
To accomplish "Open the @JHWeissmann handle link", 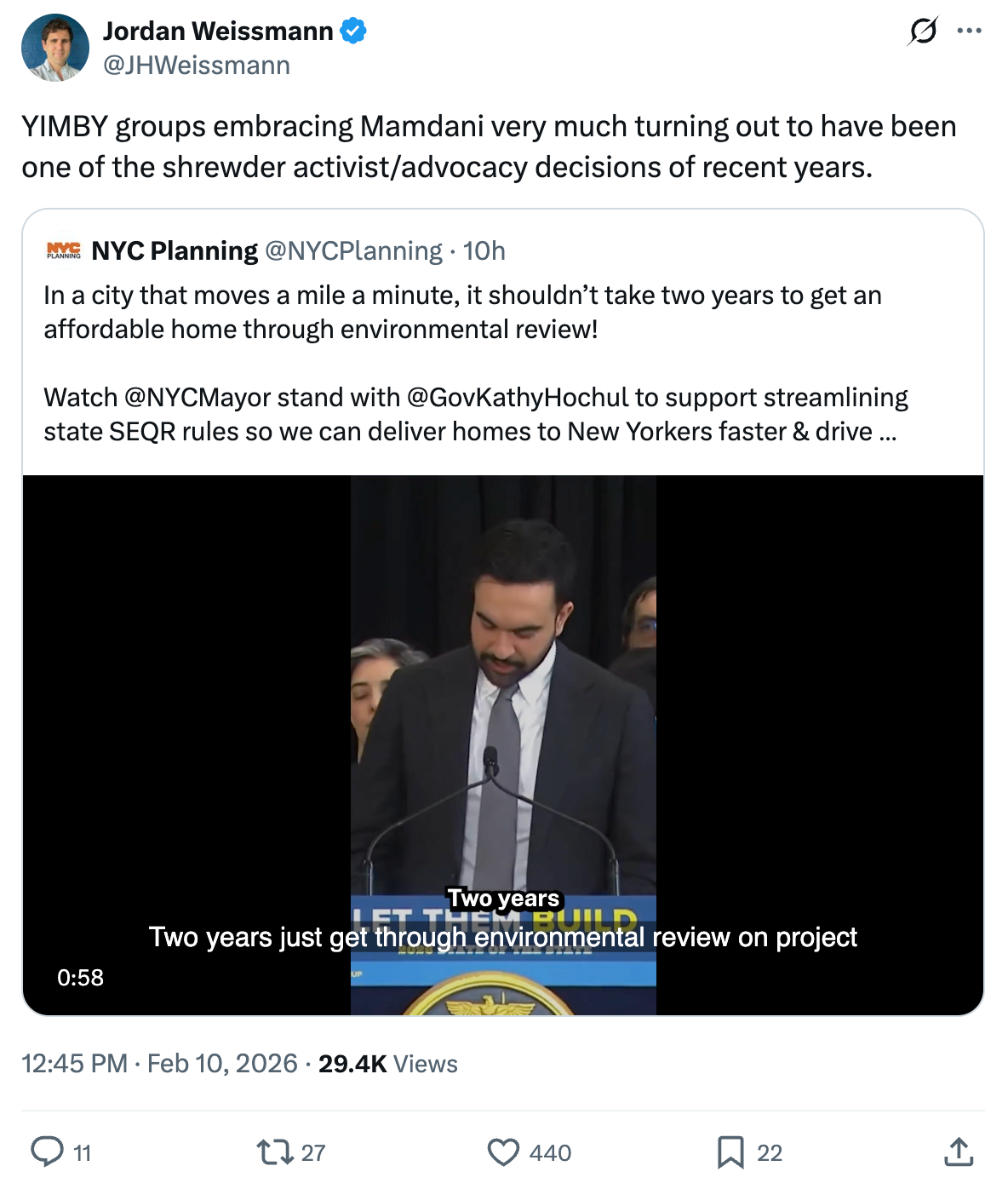I will point(197,66).
